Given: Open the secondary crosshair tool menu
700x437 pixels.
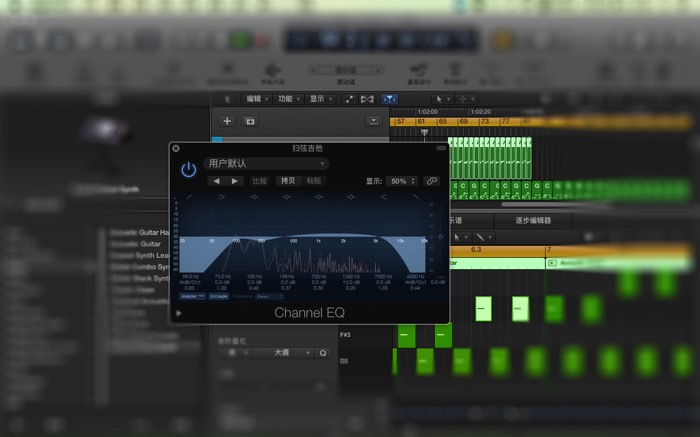Looking at the screenshot, I should coord(467,99).
